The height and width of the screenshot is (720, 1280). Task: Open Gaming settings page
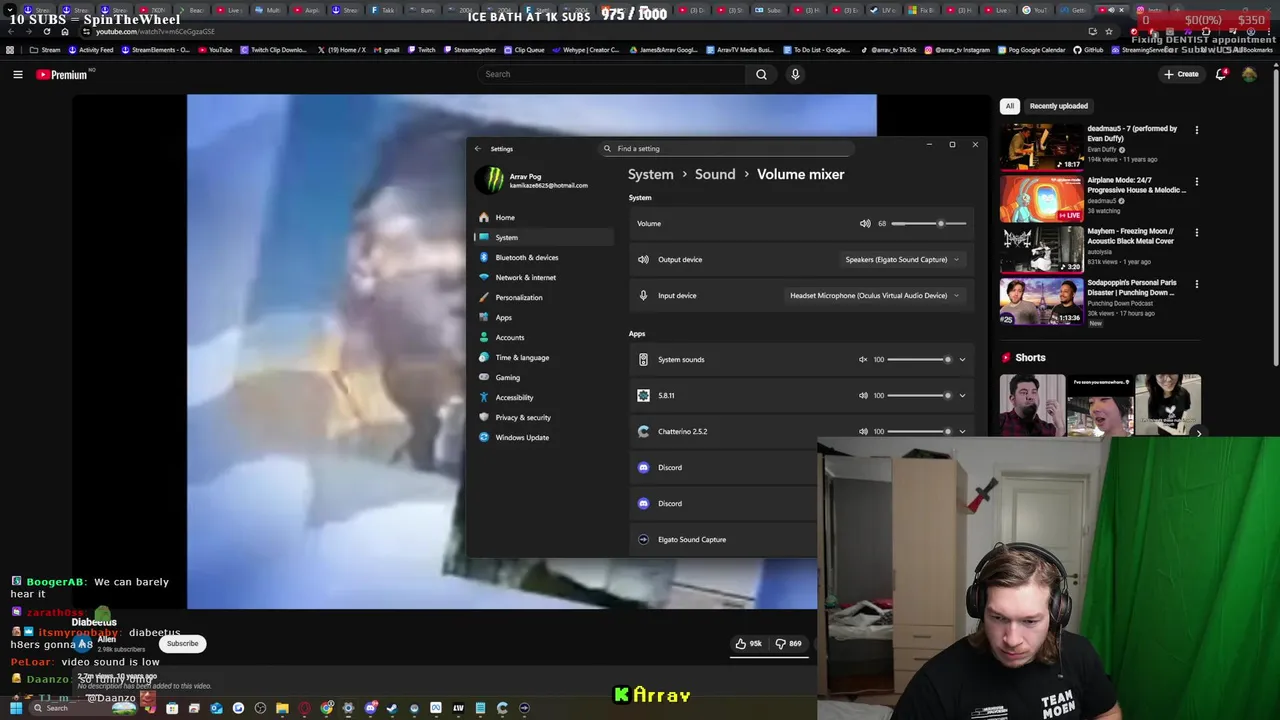[543, 377]
